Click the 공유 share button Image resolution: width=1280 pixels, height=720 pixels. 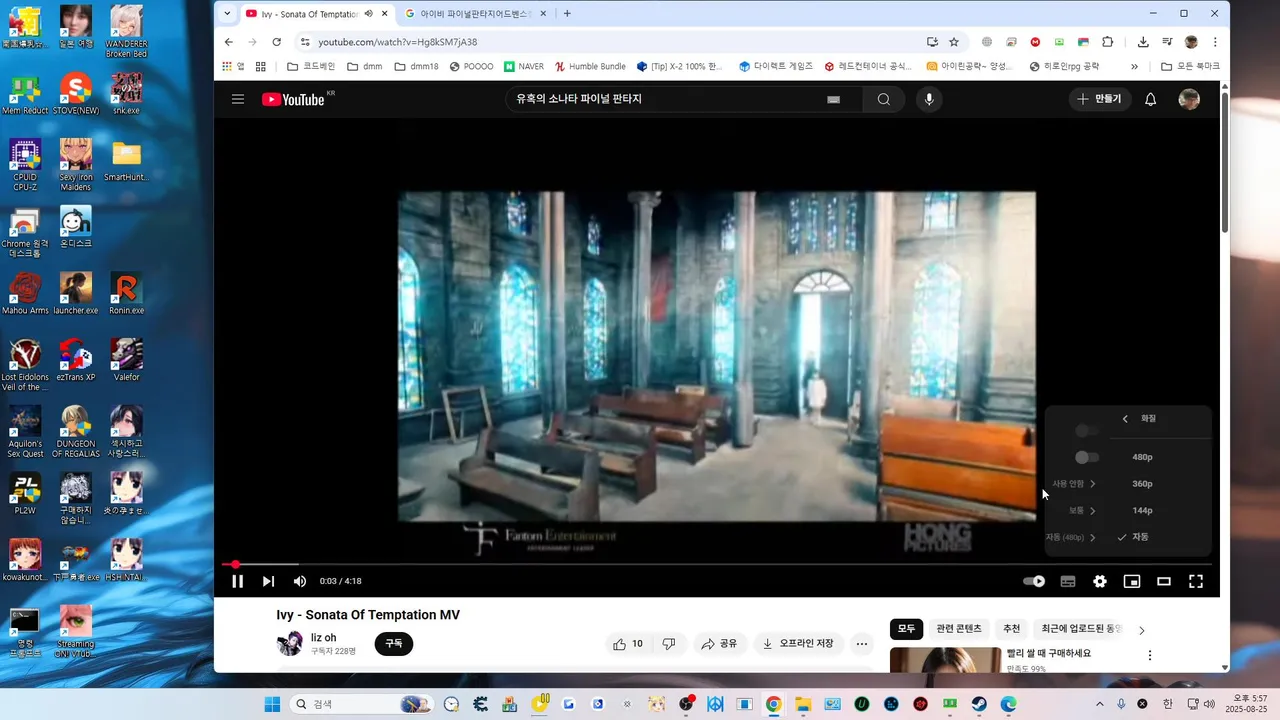(719, 644)
